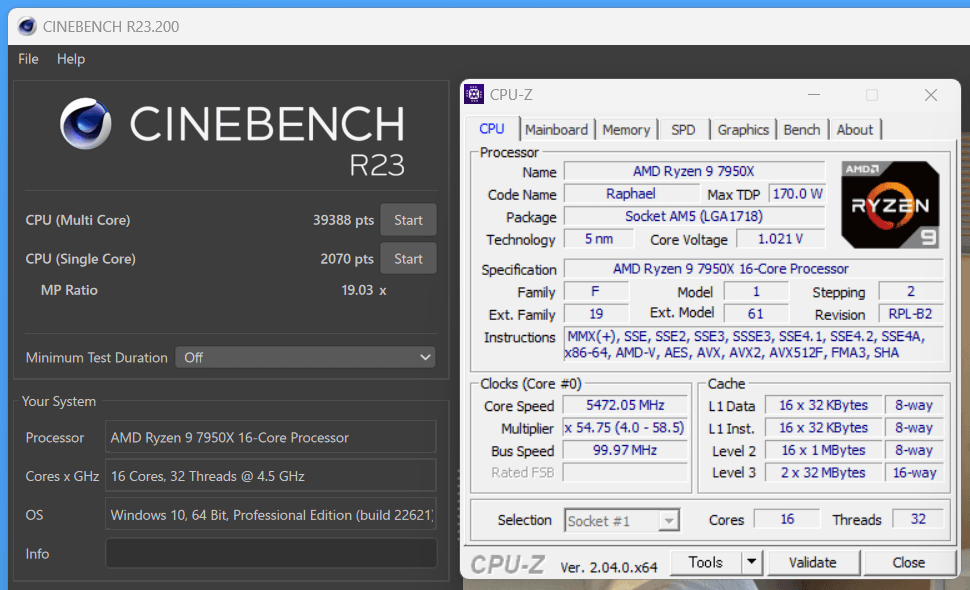
Task: Click the 39388 pts multi core score
Action: [343, 220]
